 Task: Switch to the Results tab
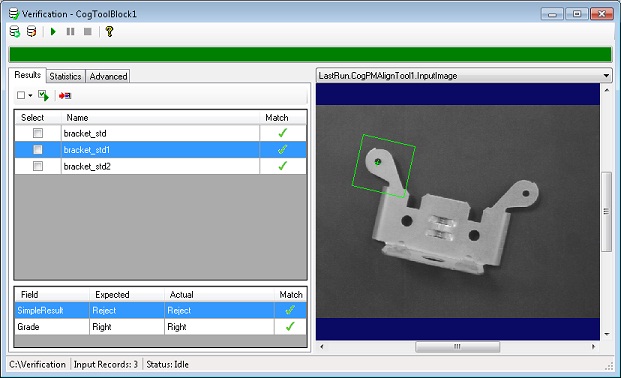pyautogui.click(x=27, y=75)
